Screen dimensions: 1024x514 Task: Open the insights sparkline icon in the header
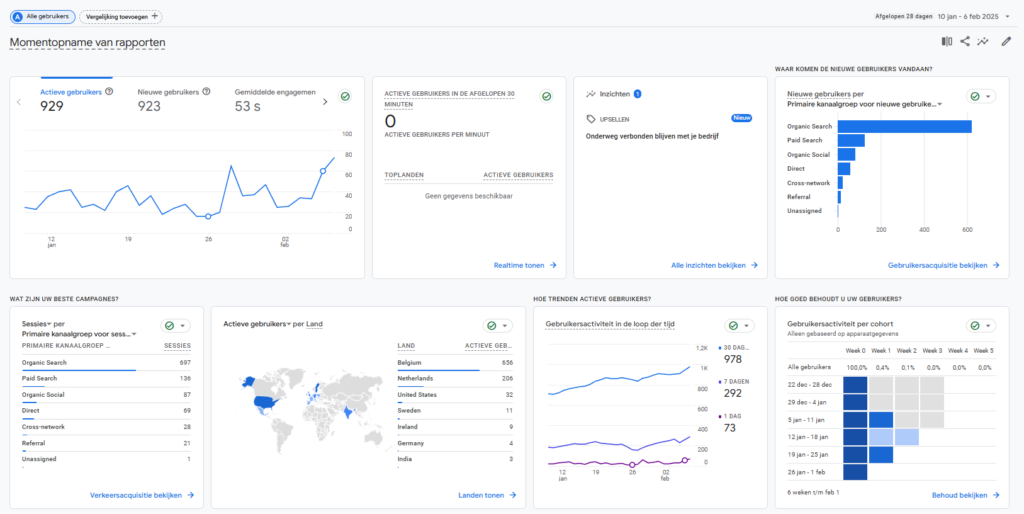[x=984, y=41]
